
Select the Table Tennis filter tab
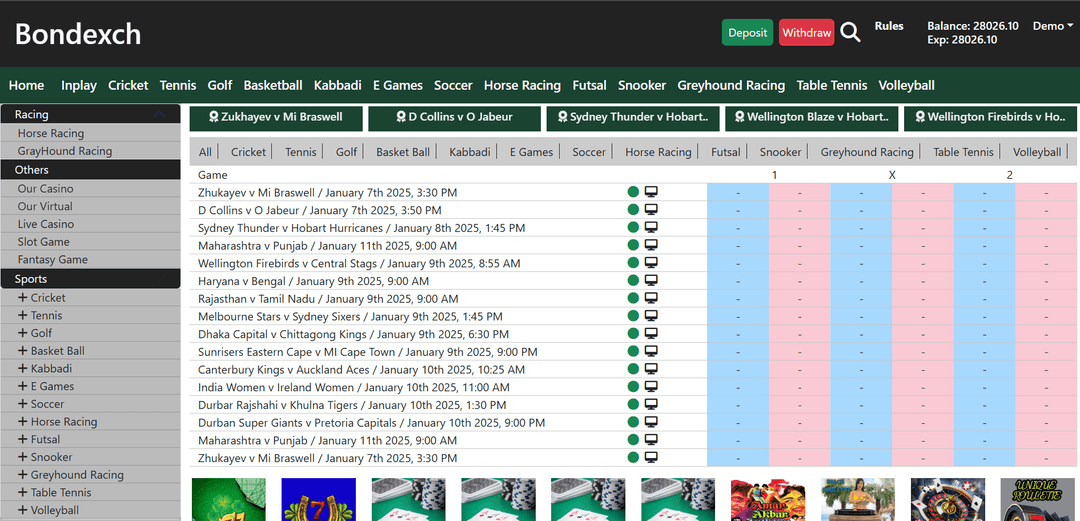click(x=964, y=152)
